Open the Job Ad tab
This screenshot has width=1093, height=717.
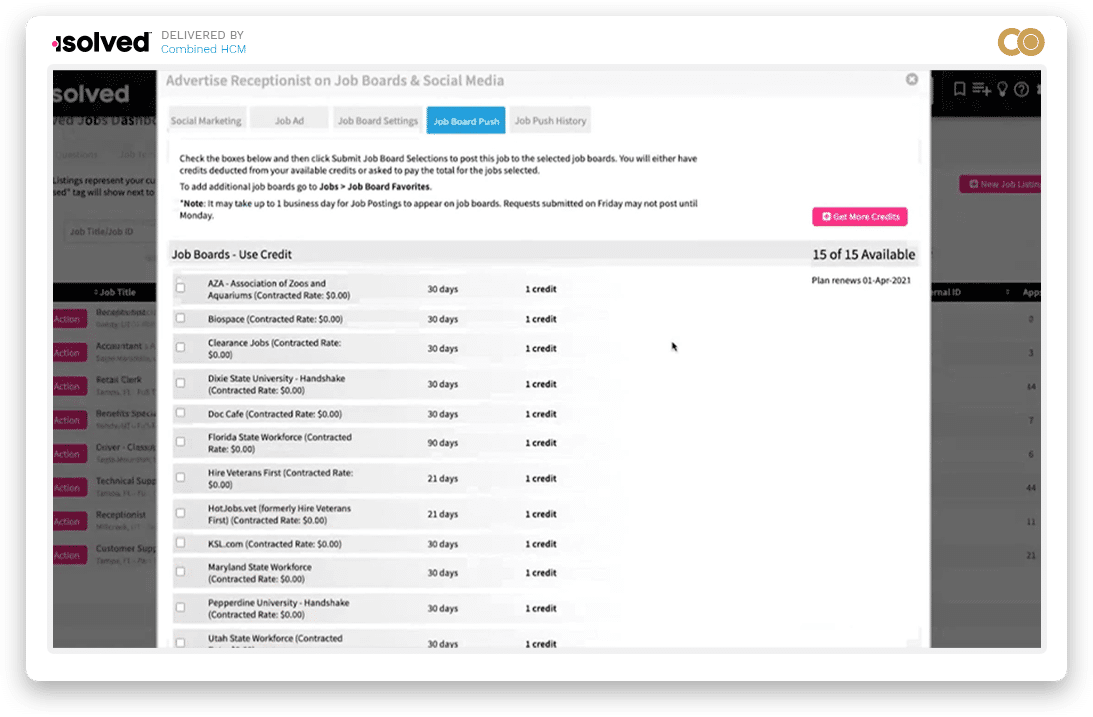coord(289,120)
